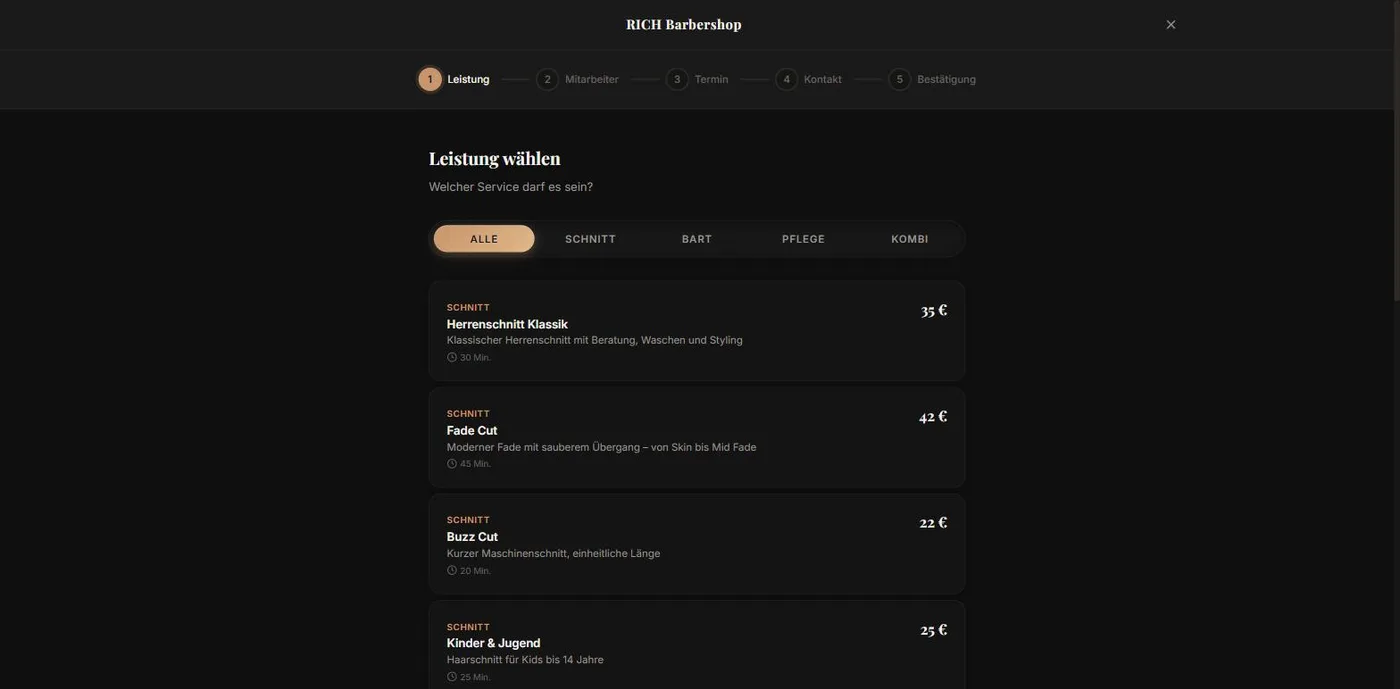This screenshot has height=689, width=1400.
Task: Click the clock icon beside 20 Min.
Action: tap(452, 571)
